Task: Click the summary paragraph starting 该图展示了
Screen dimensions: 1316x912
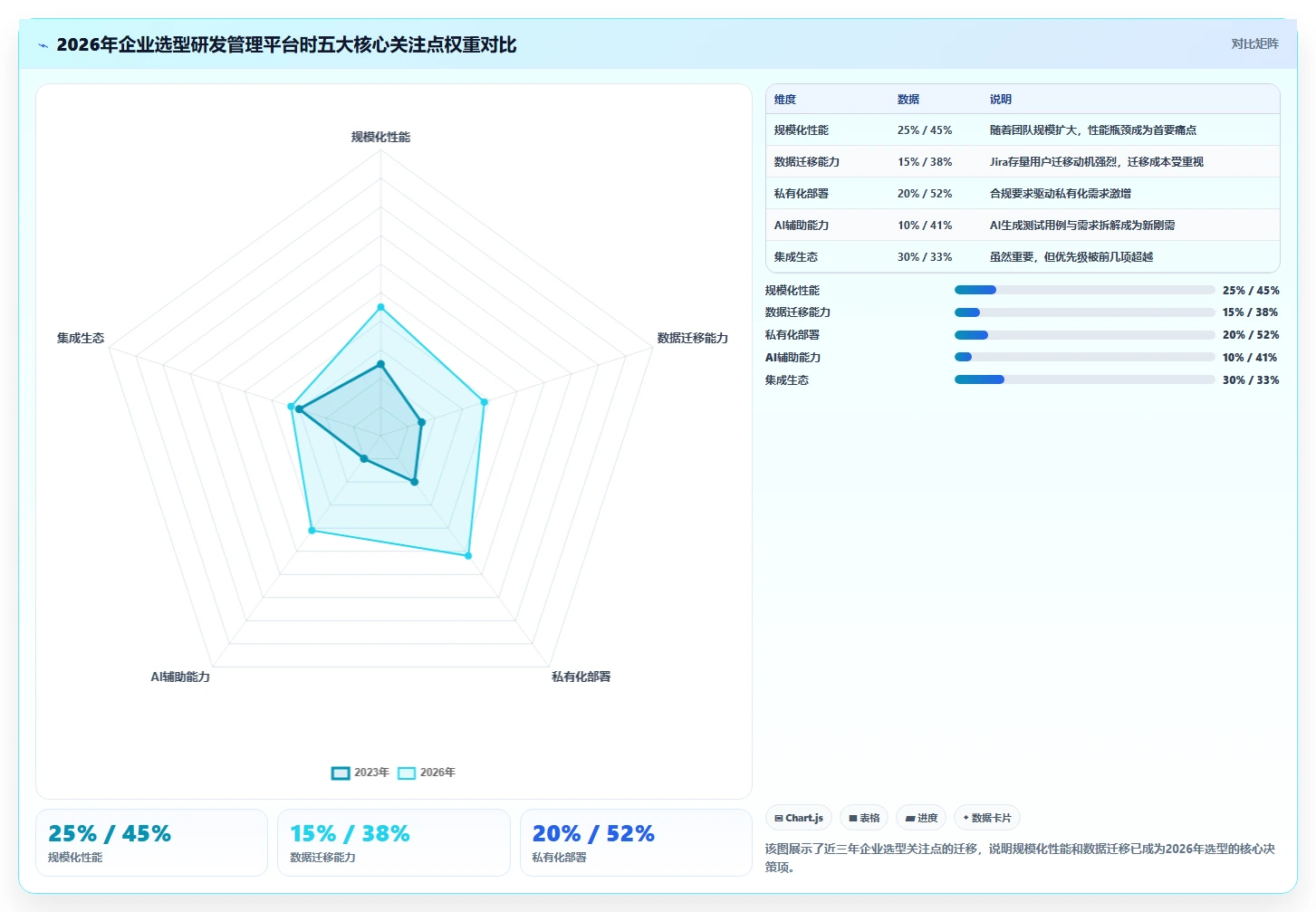Action: pyautogui.click(x=1020, y=858)
